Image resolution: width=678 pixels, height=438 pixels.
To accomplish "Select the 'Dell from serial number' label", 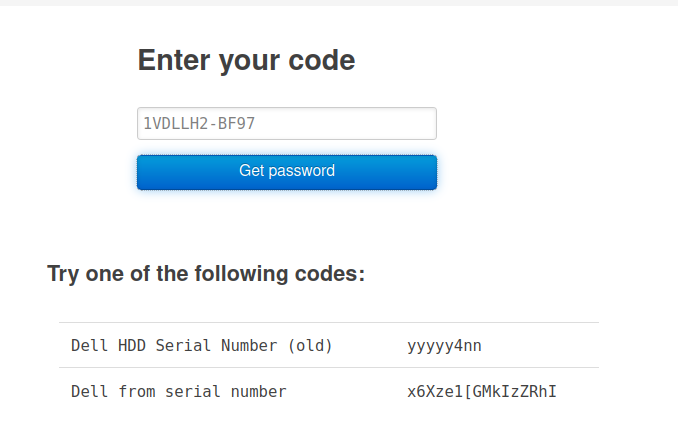I will 178,391.
